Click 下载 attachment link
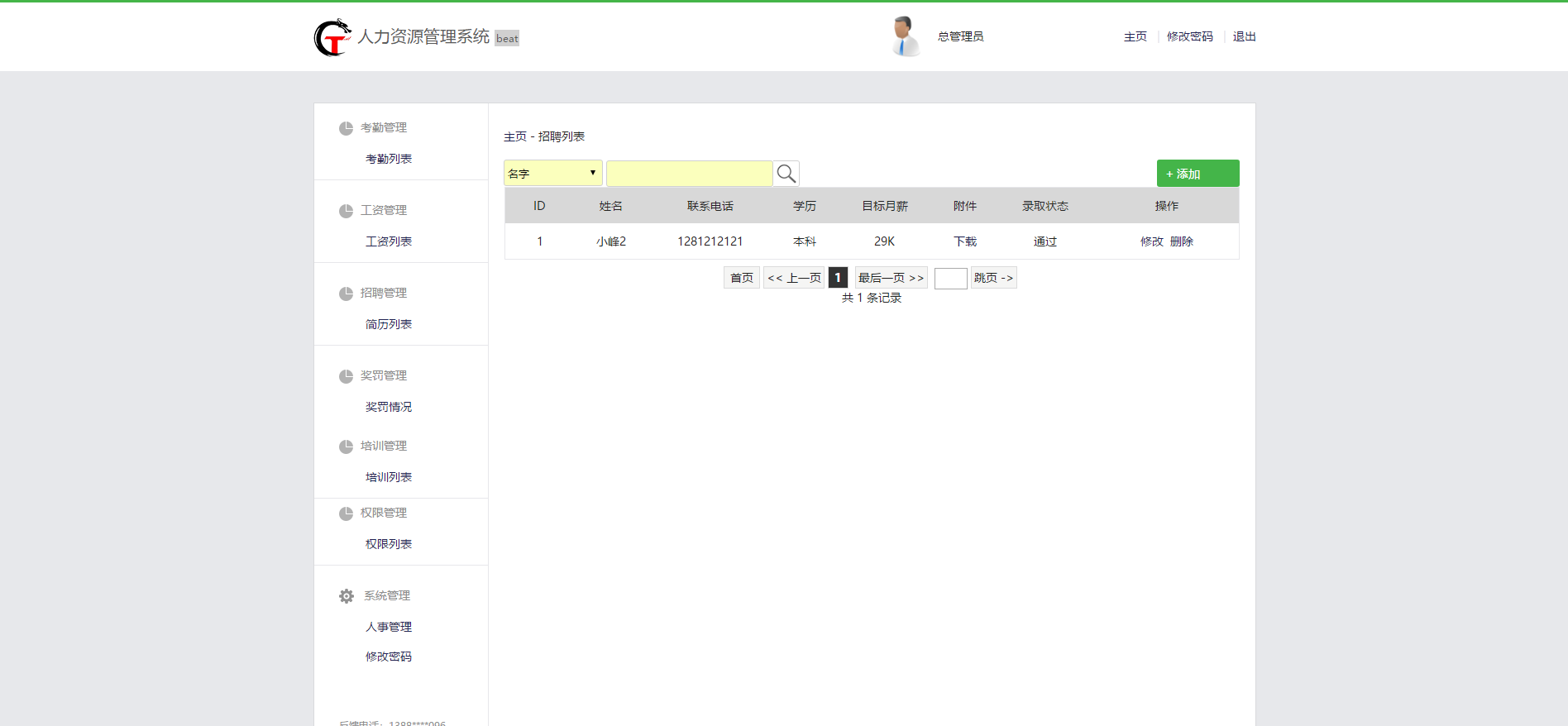The height and width of the screenshot is (726, 1568). click(x=964, y=241)
